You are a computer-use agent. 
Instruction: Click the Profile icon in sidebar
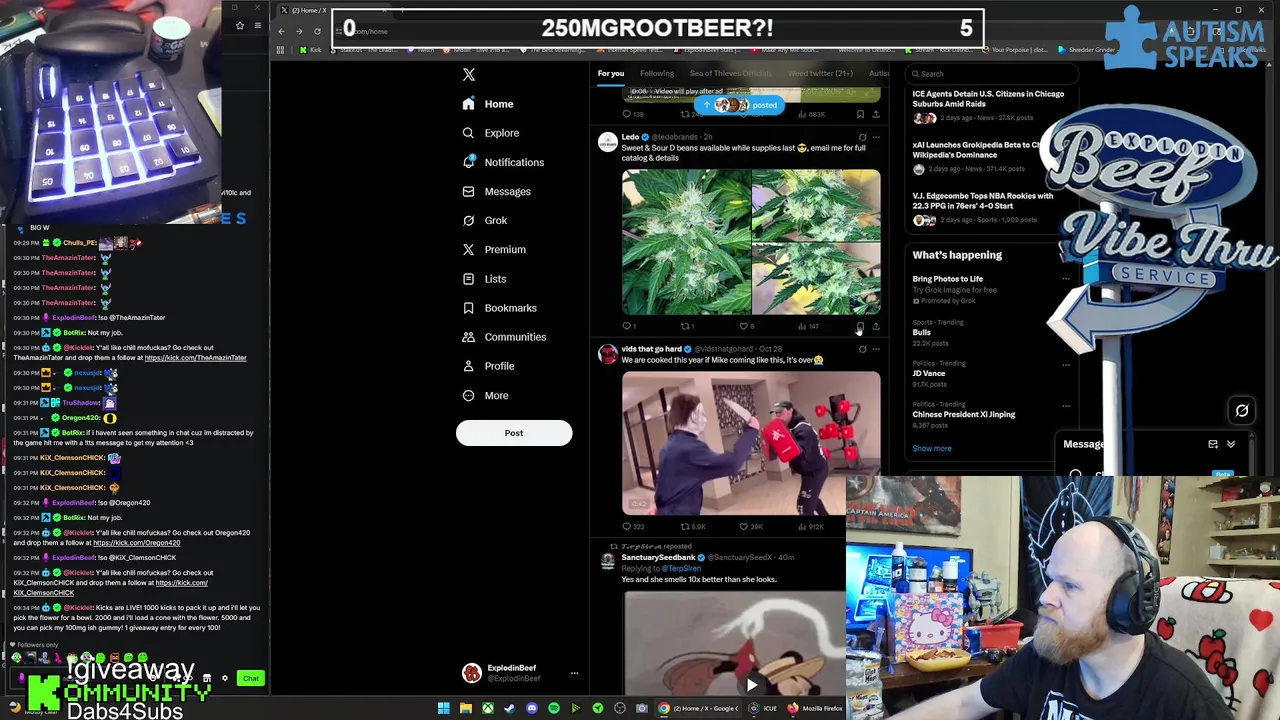(468, 366)
